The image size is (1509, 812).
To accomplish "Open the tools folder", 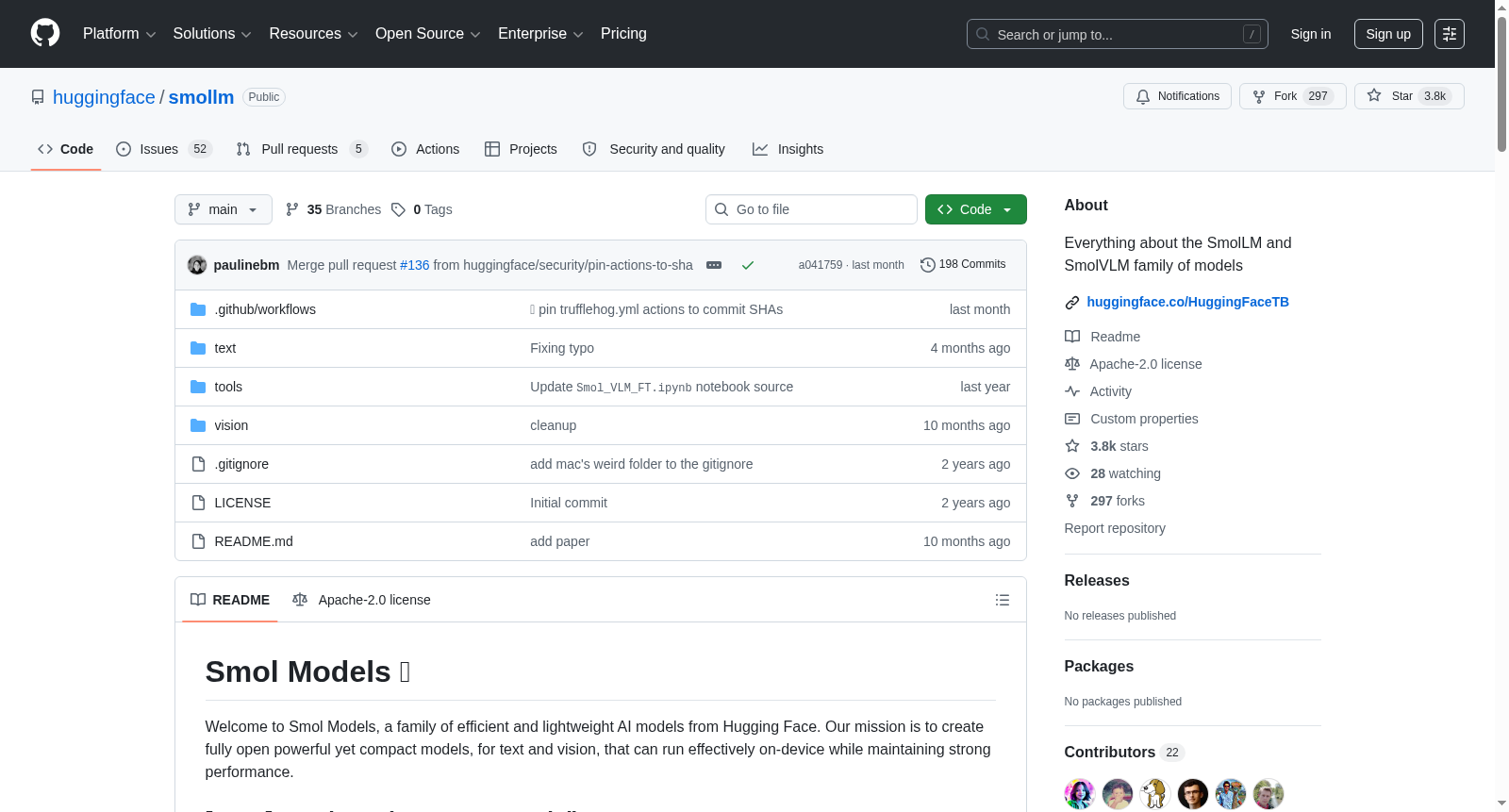I will (228, 387).
